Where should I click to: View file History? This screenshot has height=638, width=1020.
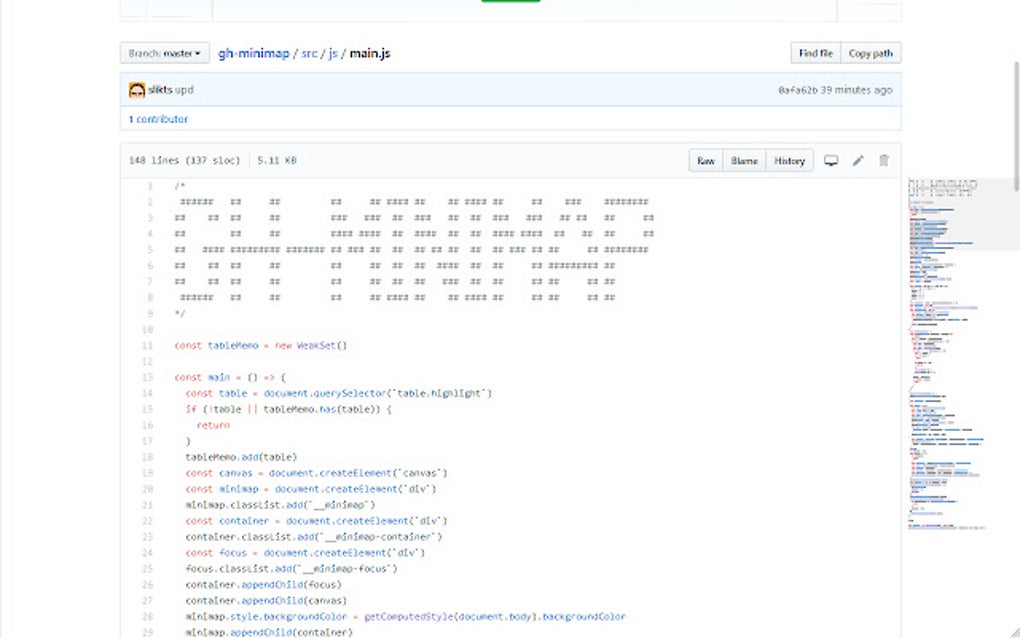pyautogui.click(x=789, y=161)
